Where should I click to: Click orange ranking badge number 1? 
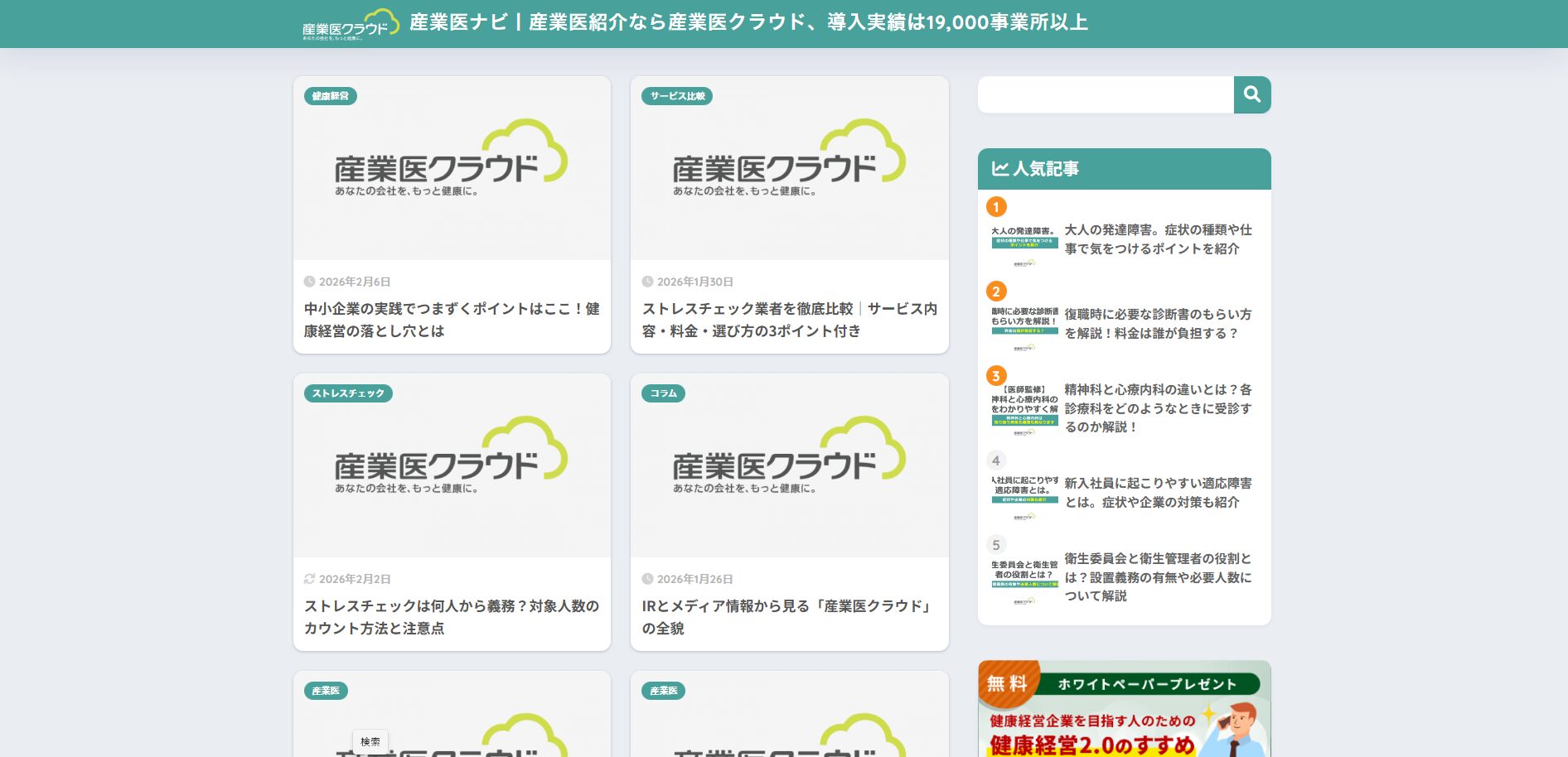995,207
